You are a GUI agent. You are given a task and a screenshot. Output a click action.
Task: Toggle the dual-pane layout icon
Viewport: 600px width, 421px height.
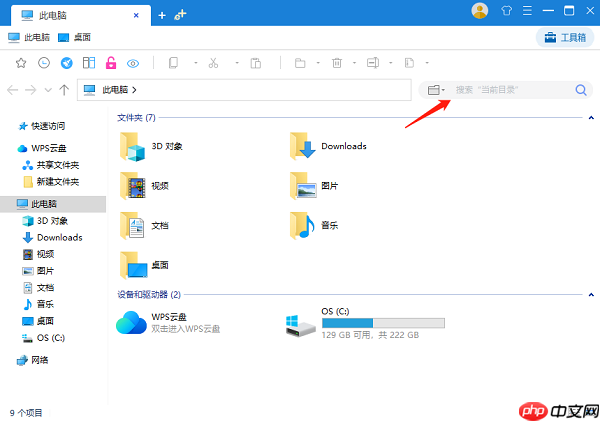tap(89, 63)
